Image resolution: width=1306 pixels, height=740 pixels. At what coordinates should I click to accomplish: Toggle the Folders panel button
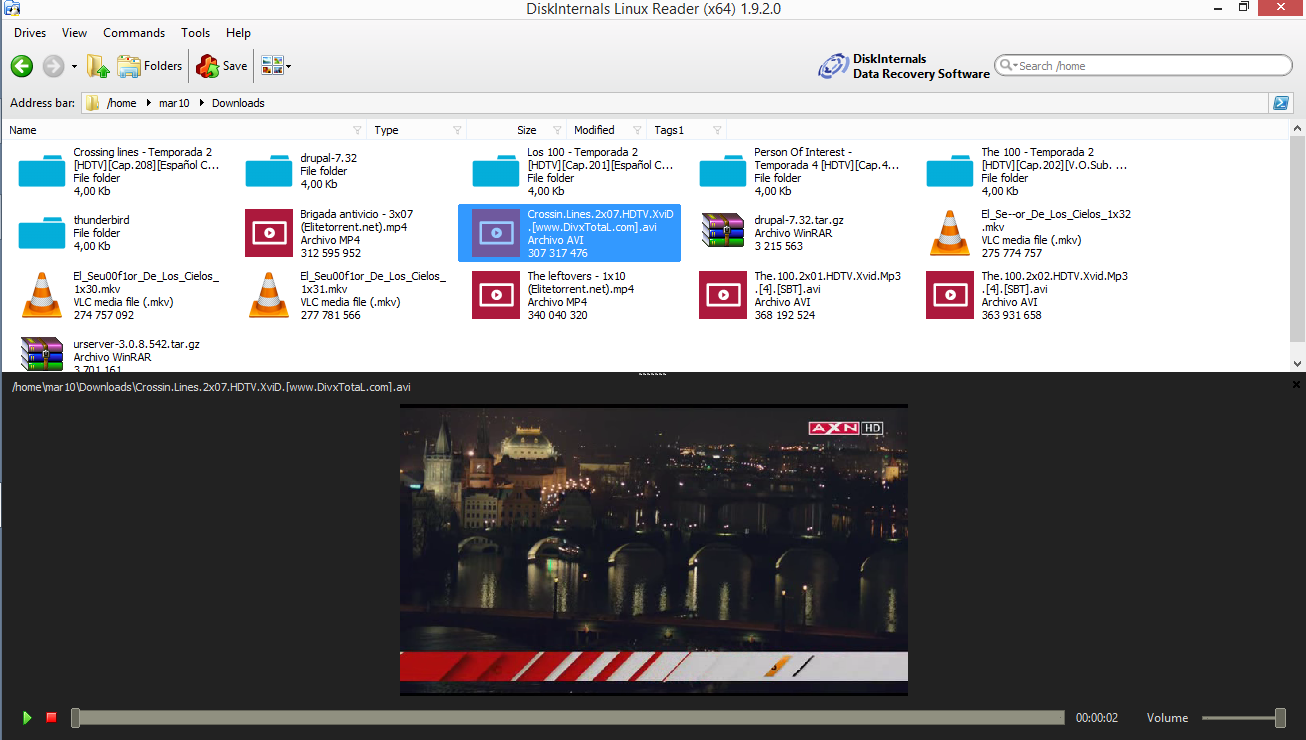150,66
